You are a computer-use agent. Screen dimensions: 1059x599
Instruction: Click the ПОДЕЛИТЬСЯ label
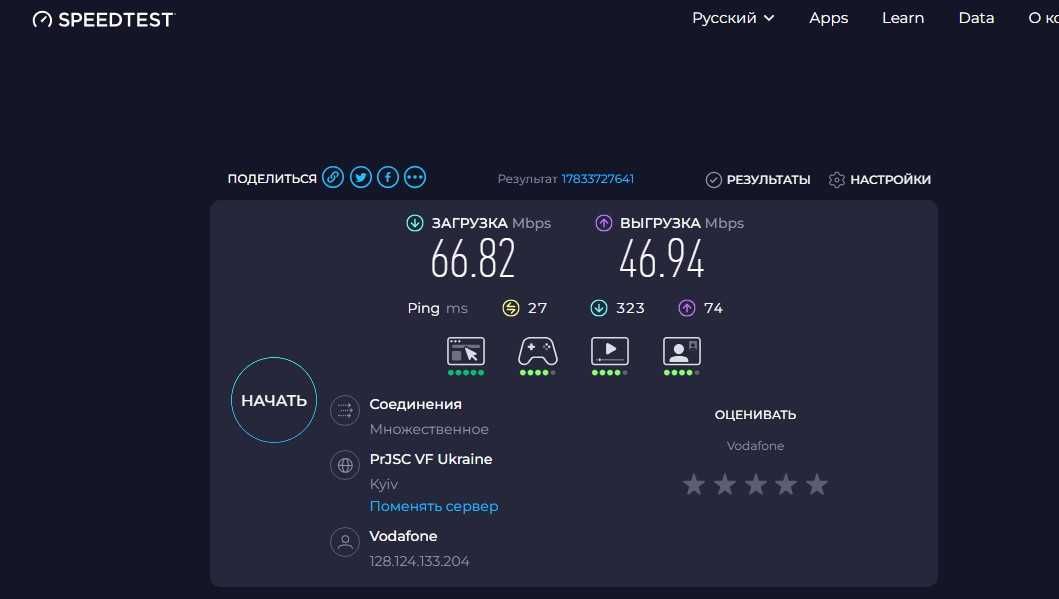tap(272, 179)
